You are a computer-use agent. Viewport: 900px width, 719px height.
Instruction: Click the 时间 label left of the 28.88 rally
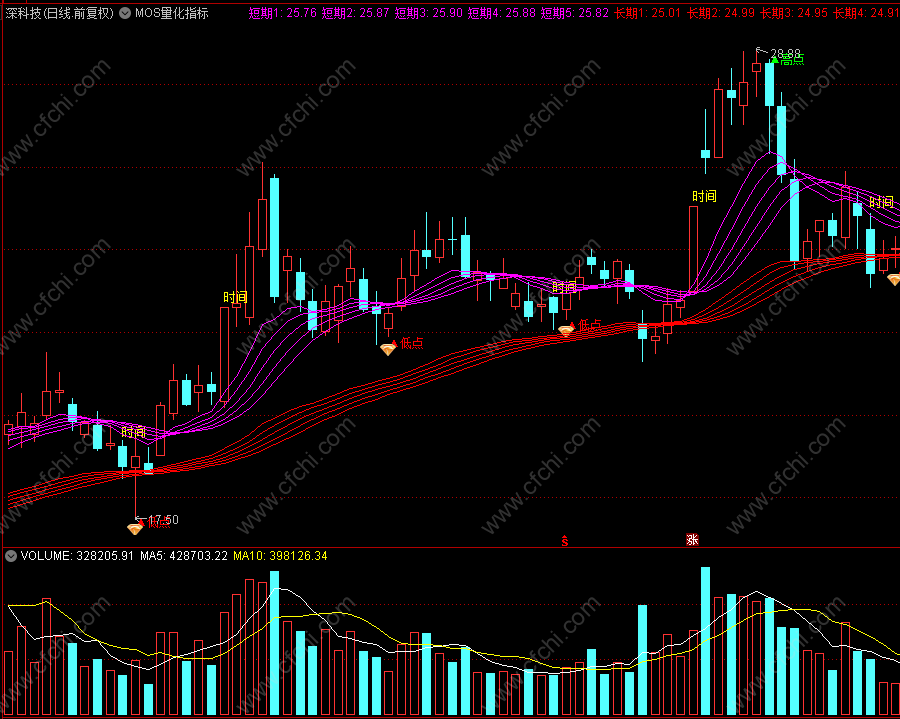704,196
